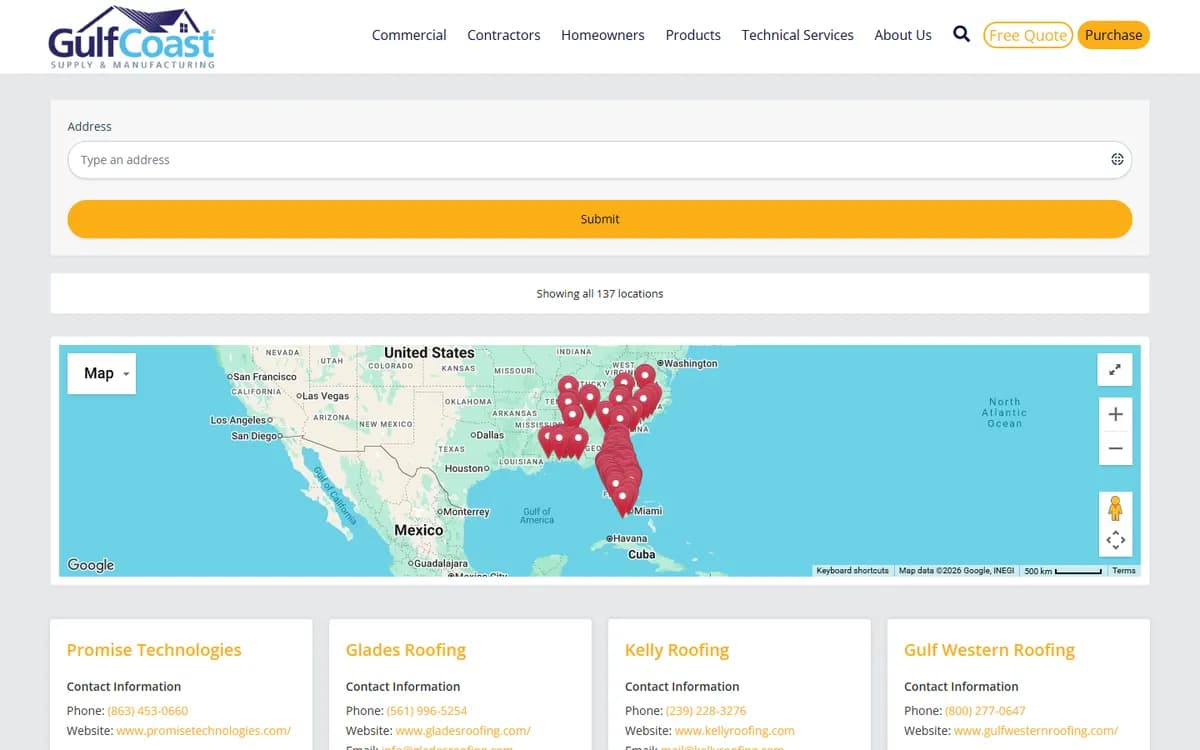Click the Glades Roofing heading
Viewport: 1200px width, 750px height.
tap(406, 650)
